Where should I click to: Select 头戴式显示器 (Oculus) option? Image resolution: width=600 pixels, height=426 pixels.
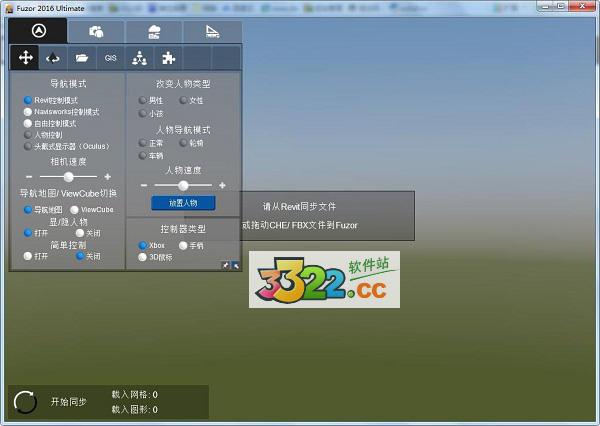[67, 146]
